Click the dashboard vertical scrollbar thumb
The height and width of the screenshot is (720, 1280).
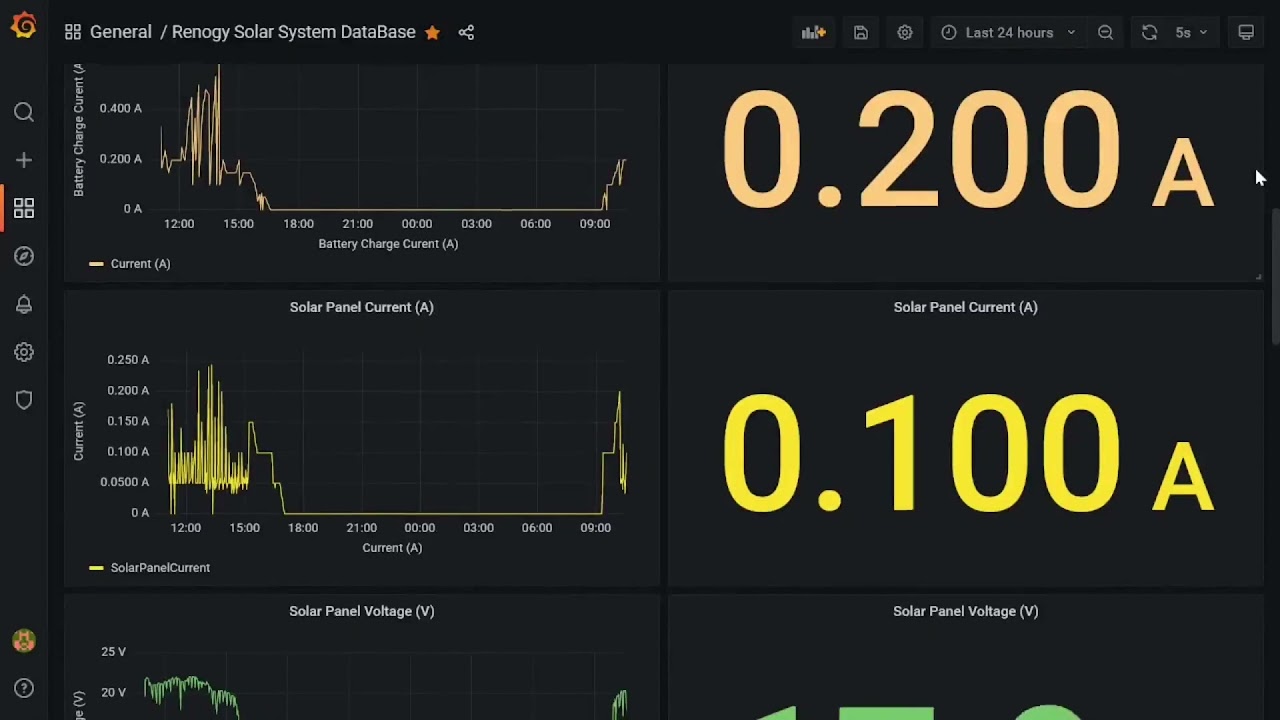pos(1275,277)
